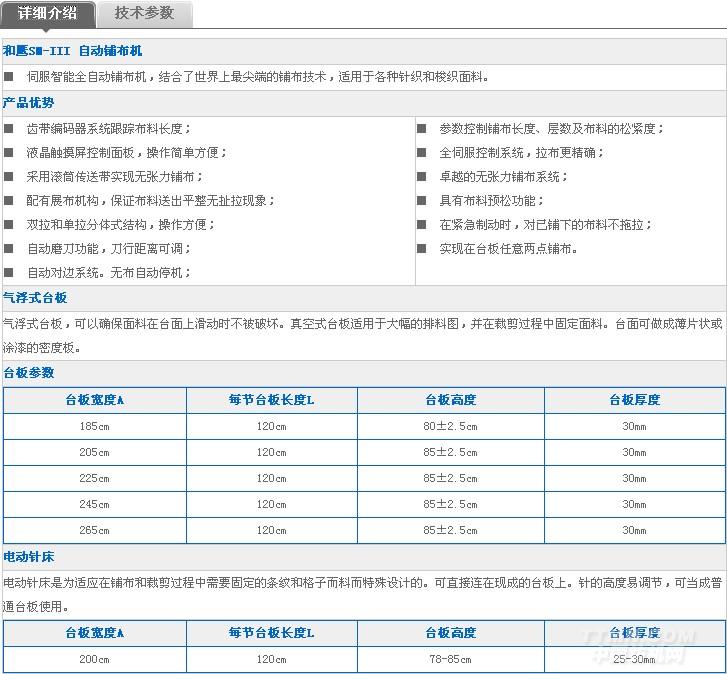The height and width of the screenshot is (674, 727).
Task: Switch to the 技术参数 tab
Action: (x=144, y=13)
